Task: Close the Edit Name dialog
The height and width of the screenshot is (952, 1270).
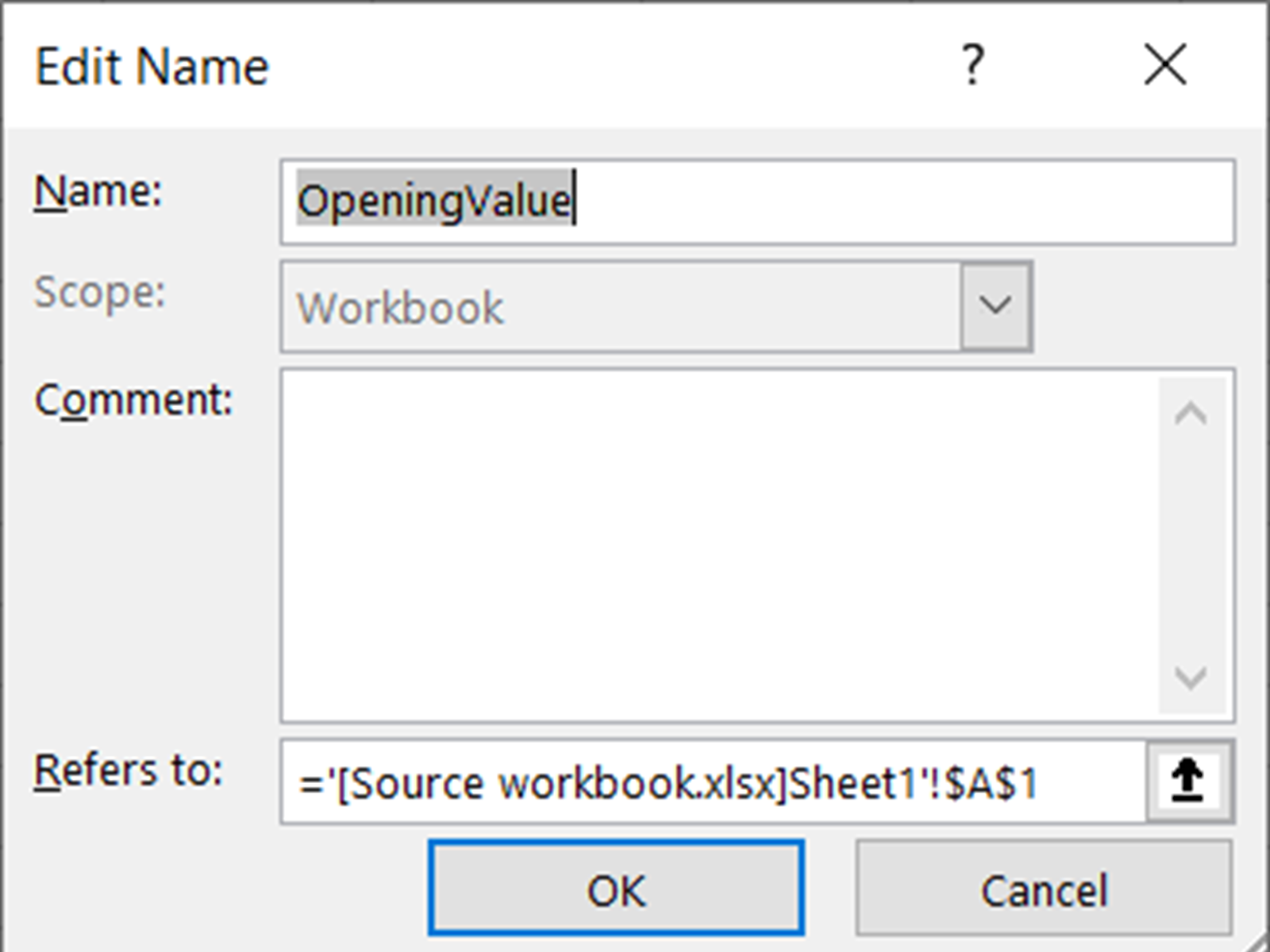Action: pyautogui.click(x=1164, y=65)
